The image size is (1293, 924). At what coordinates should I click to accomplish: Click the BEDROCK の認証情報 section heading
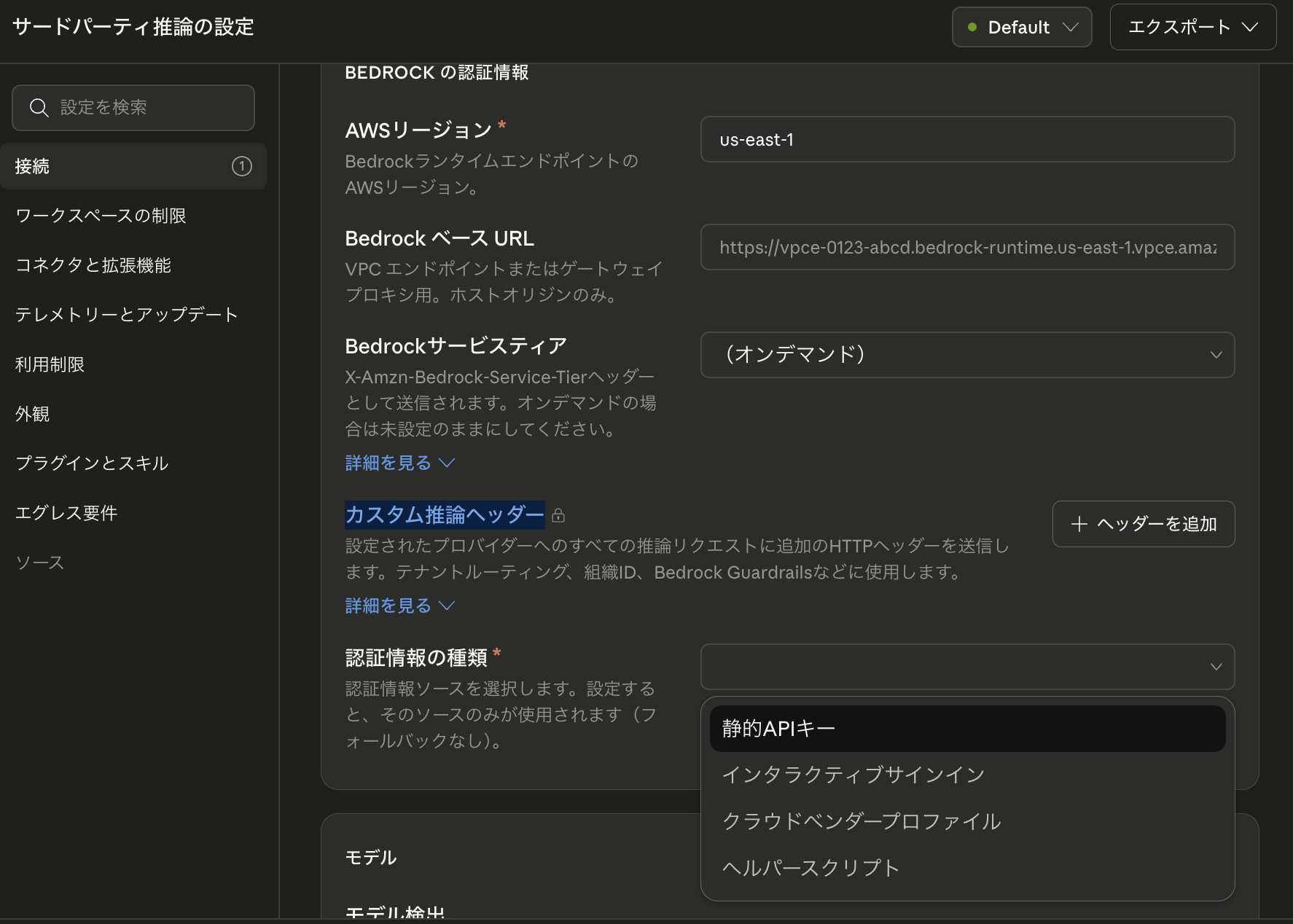[437, 73]
